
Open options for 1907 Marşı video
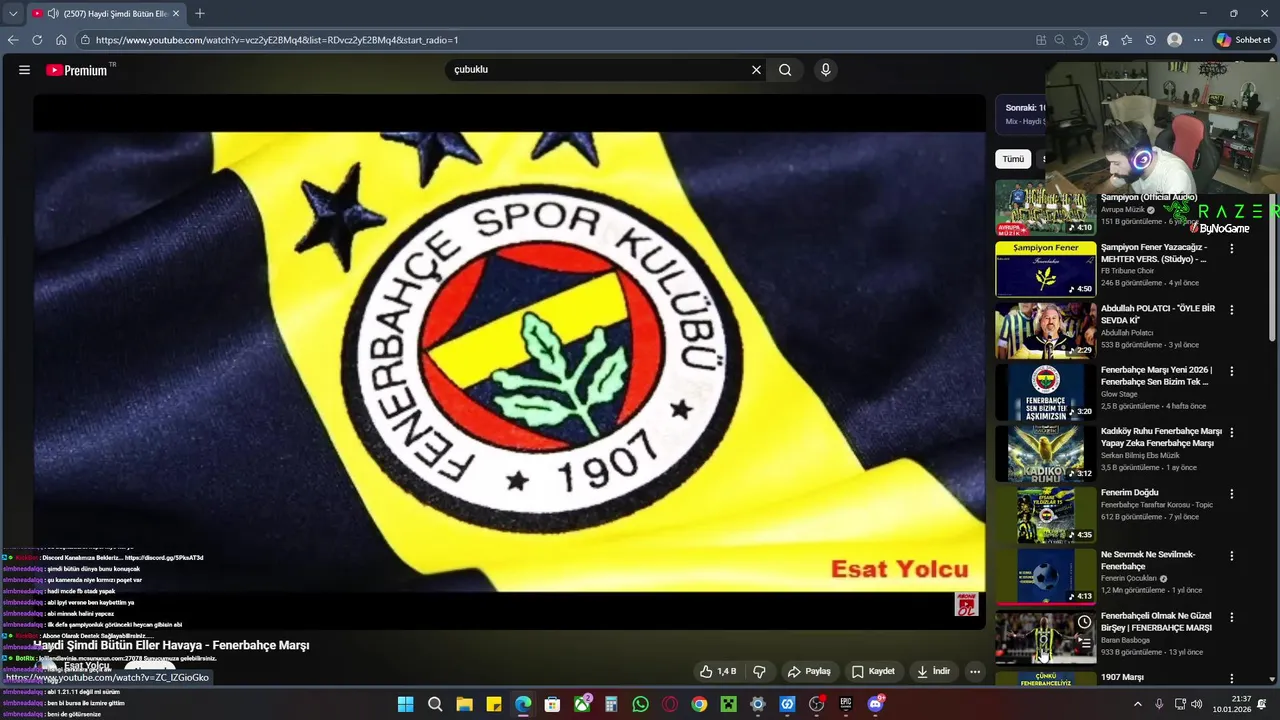pos(1232,678)
